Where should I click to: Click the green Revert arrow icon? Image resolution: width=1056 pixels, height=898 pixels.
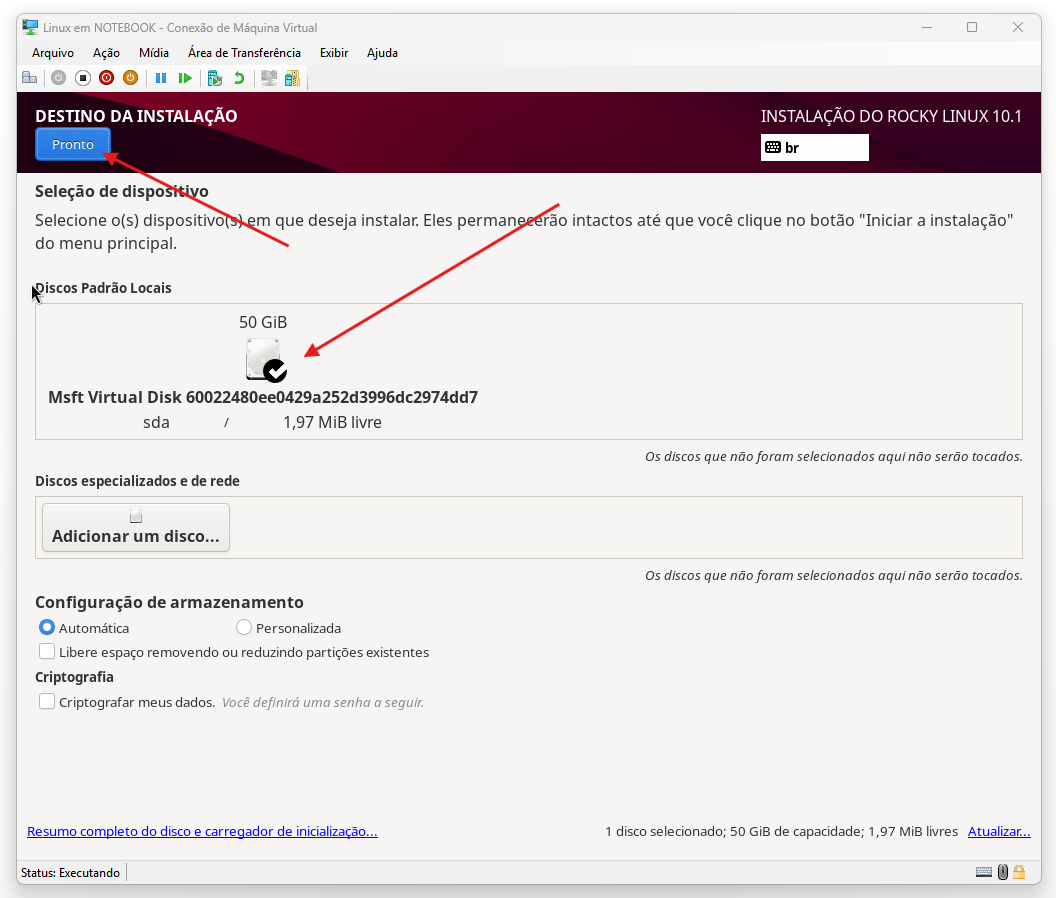(x=239, y=78)
